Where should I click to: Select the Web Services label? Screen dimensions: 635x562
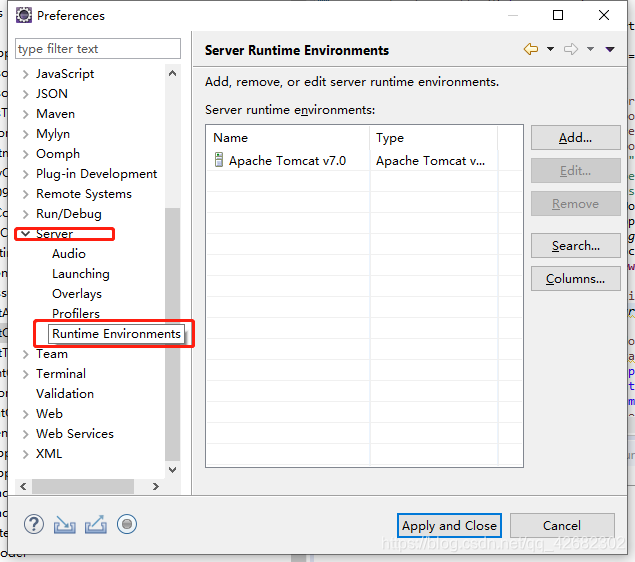click(x=75, y=434)
